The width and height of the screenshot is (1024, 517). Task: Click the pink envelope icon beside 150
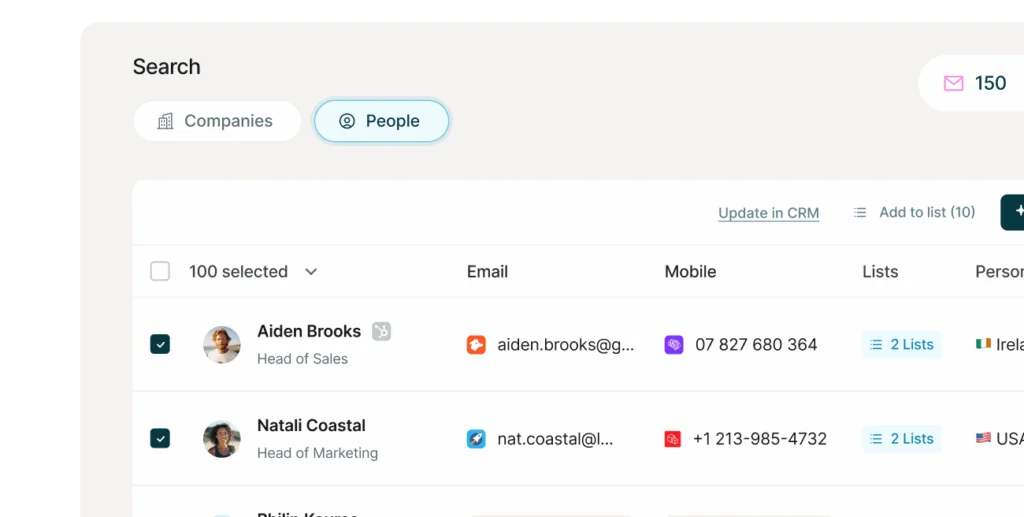pyautogui.click(x=954, y=83)
